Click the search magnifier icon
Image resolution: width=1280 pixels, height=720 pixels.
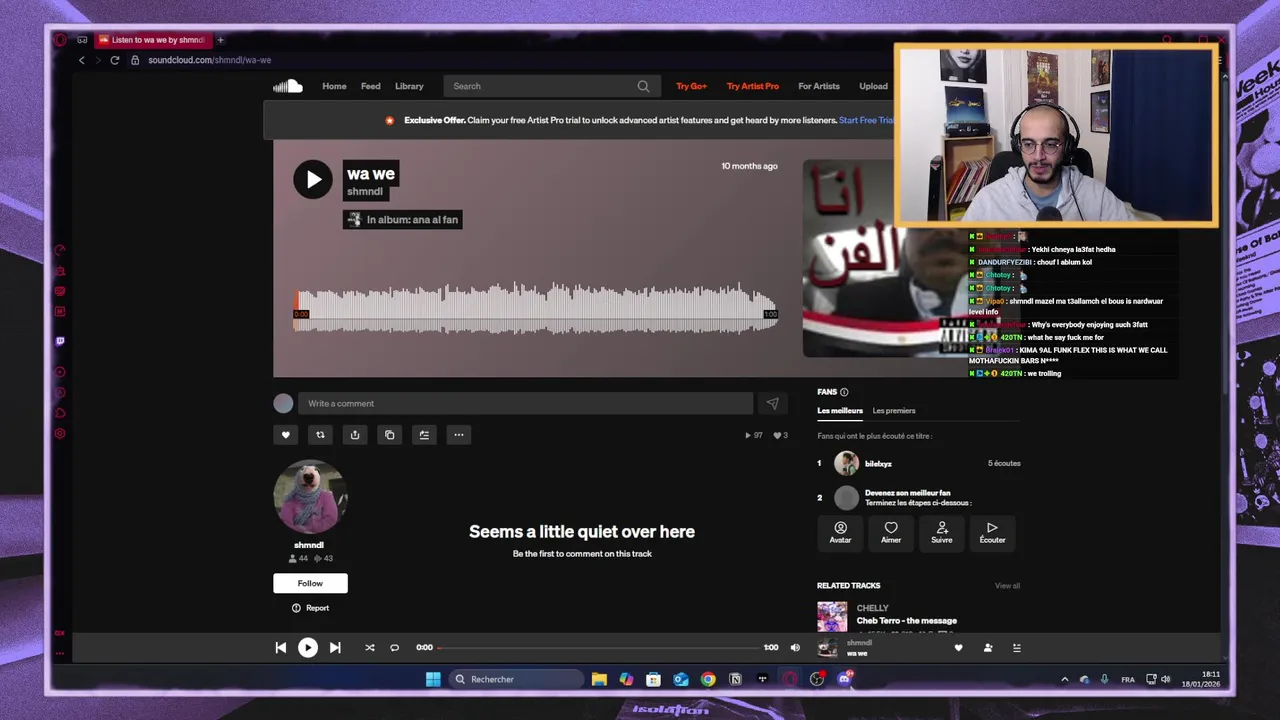click(x=643, y=86)
